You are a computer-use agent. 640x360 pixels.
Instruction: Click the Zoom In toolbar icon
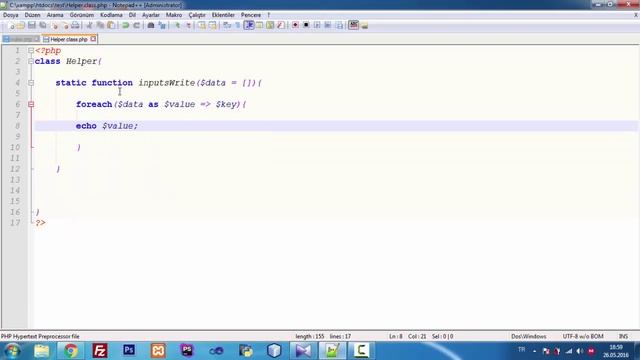click(177, 25)
